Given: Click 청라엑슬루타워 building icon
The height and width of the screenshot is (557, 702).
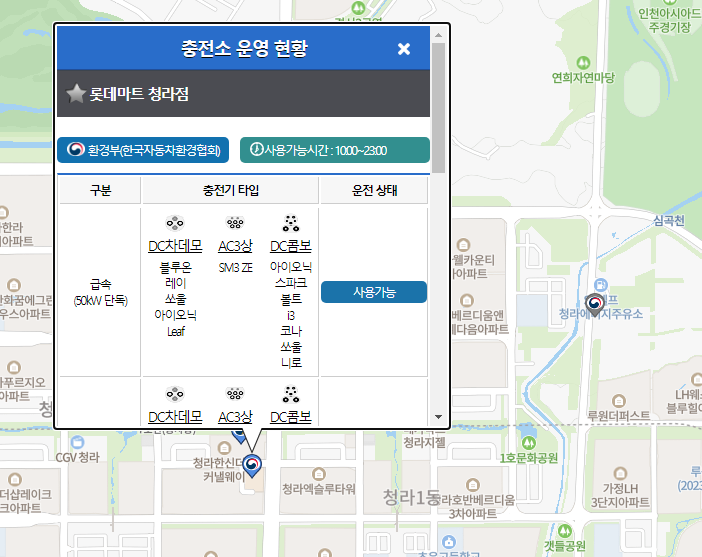Looking at the screenshot, I should pyautogui.click(x=318, y=473).
